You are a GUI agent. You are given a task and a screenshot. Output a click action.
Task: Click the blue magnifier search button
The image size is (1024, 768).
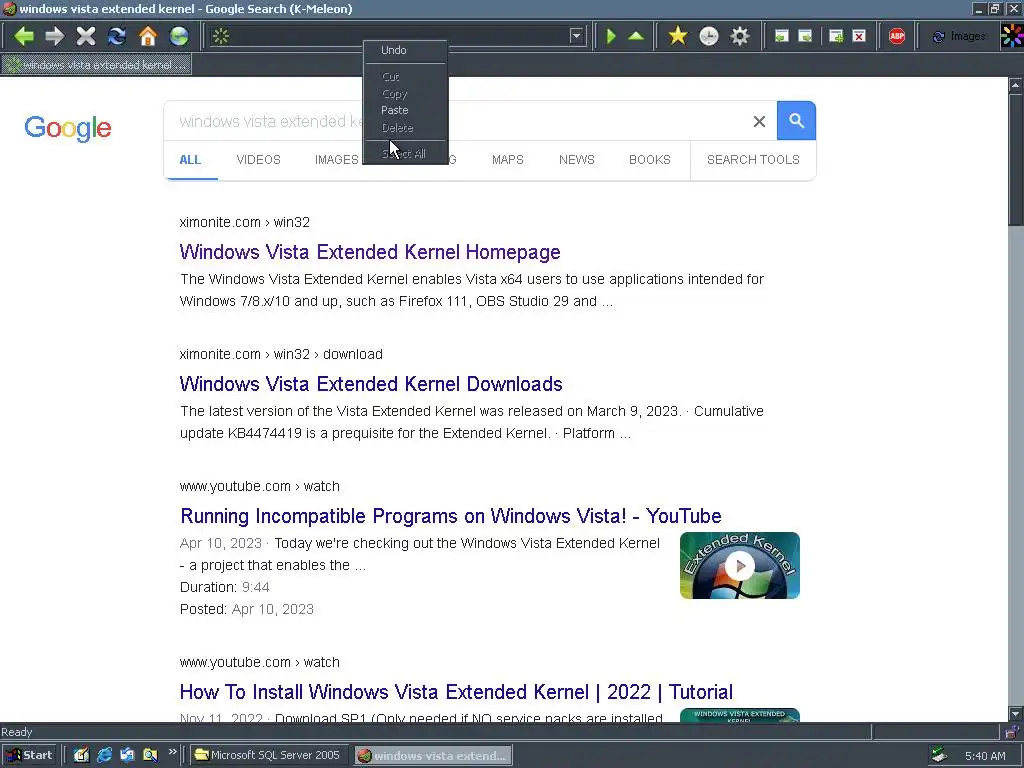pos(796,120)
